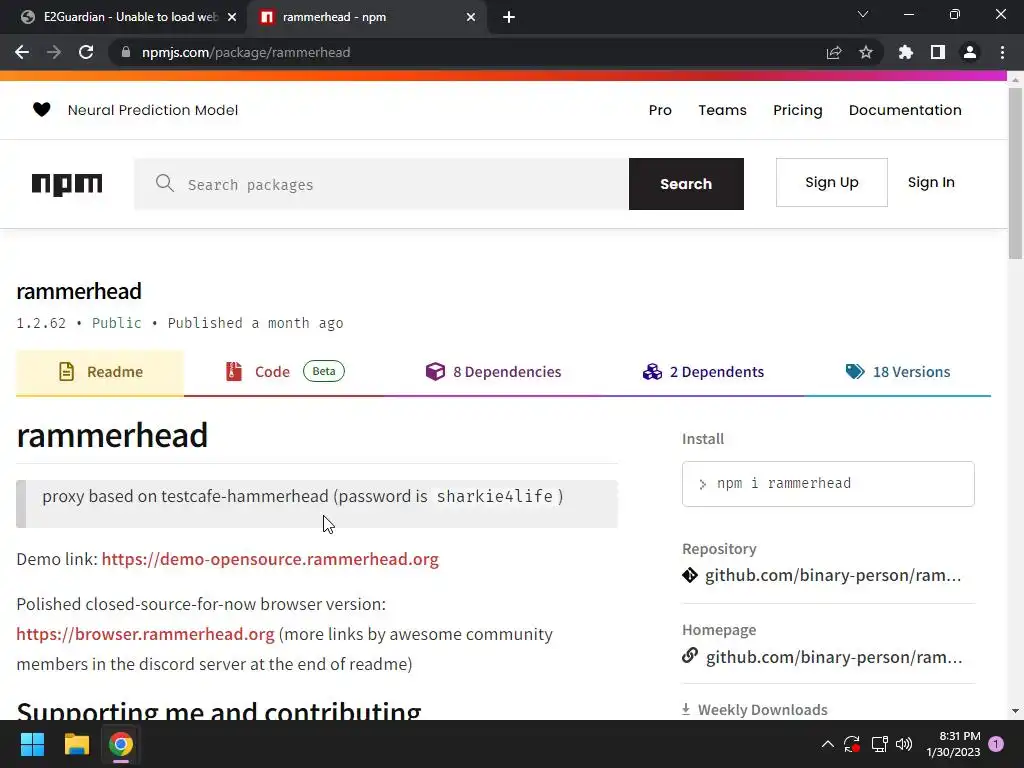Open browser.rammerhead.org link
The height and width of the screenshot is (768, 1024).
(x=145, y=634)
